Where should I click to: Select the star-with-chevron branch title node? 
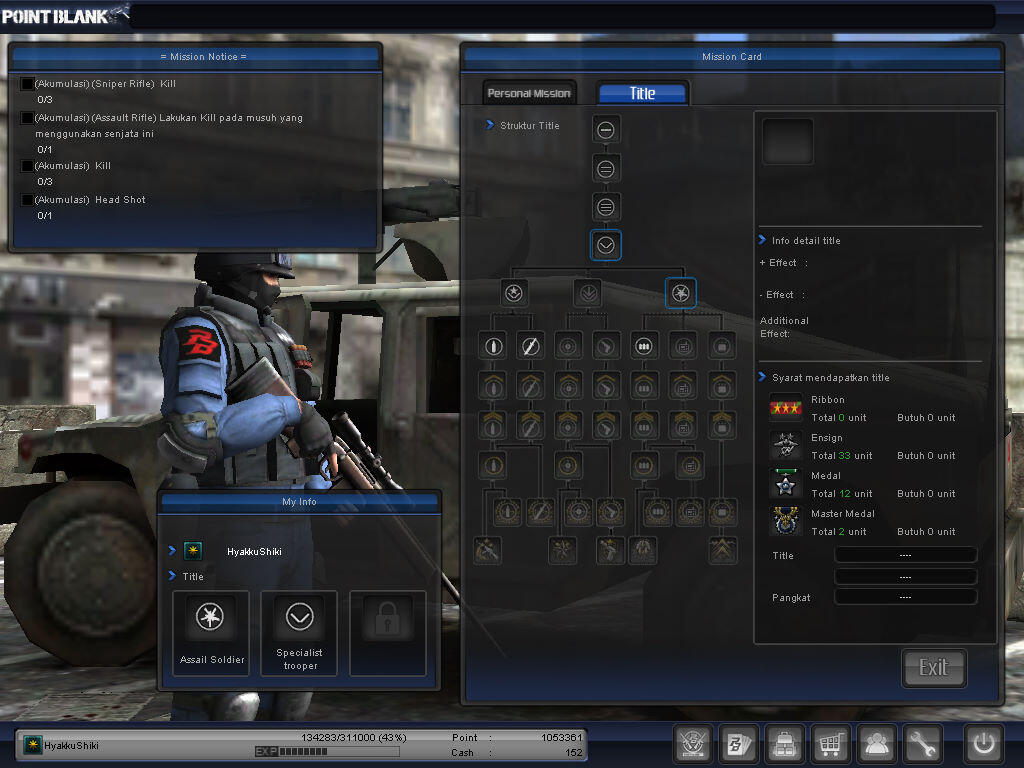pos(513,293)
